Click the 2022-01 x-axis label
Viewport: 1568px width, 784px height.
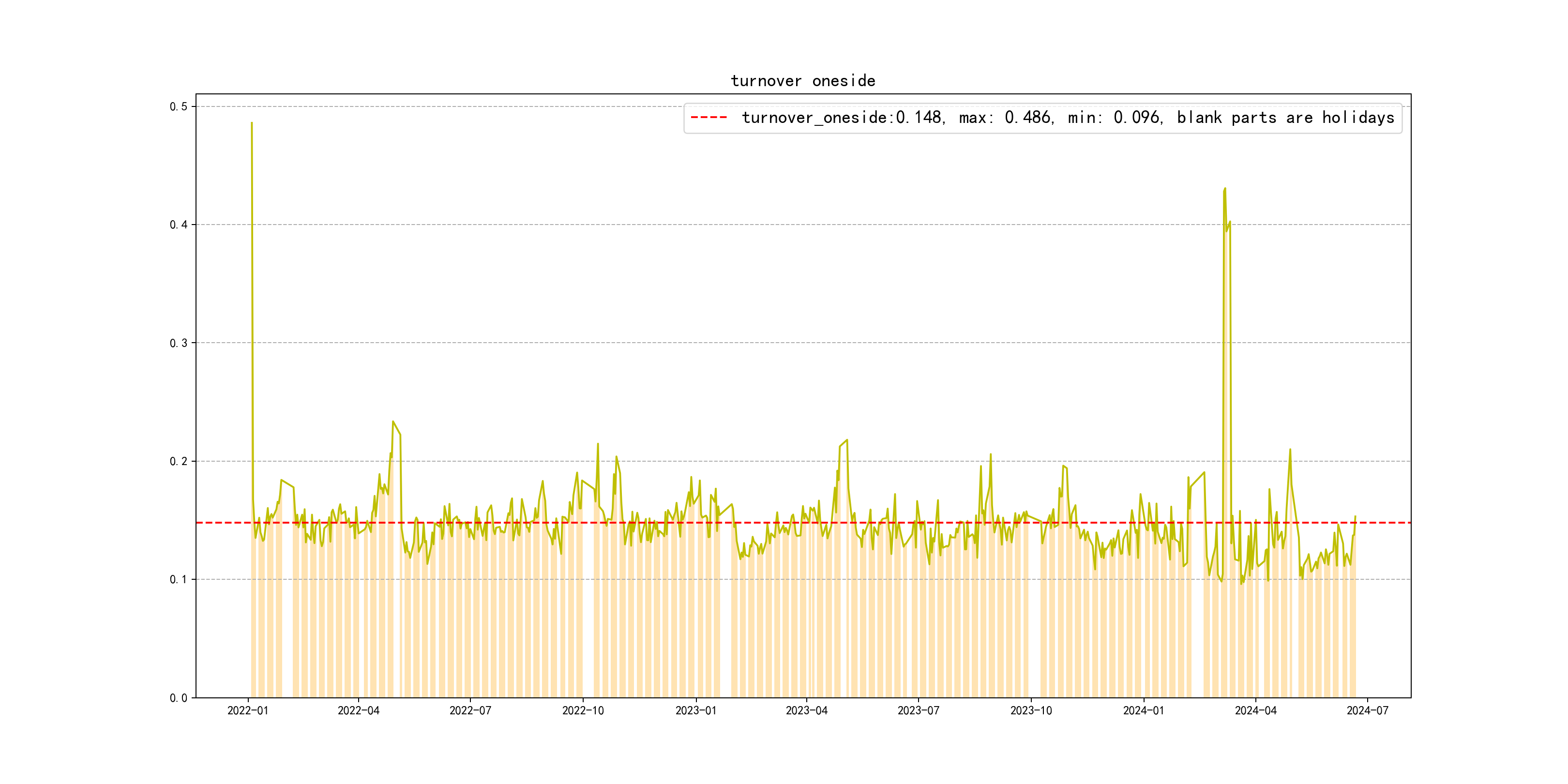(248, 711)
